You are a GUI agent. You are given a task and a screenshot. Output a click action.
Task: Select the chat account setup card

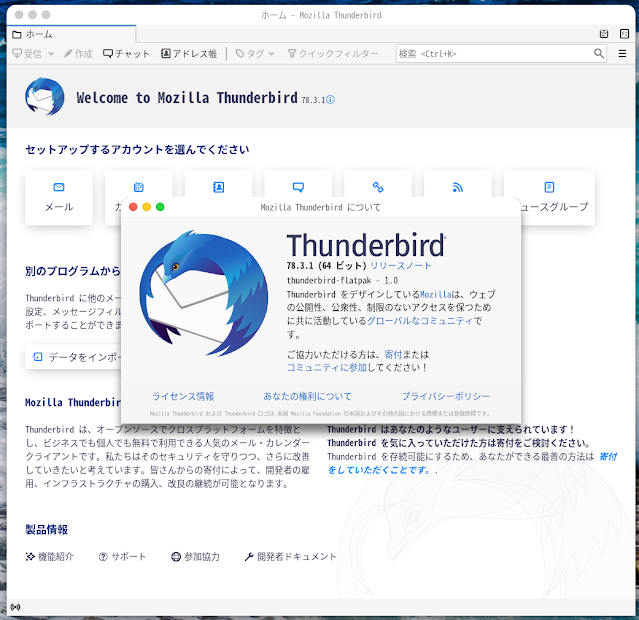298,184
